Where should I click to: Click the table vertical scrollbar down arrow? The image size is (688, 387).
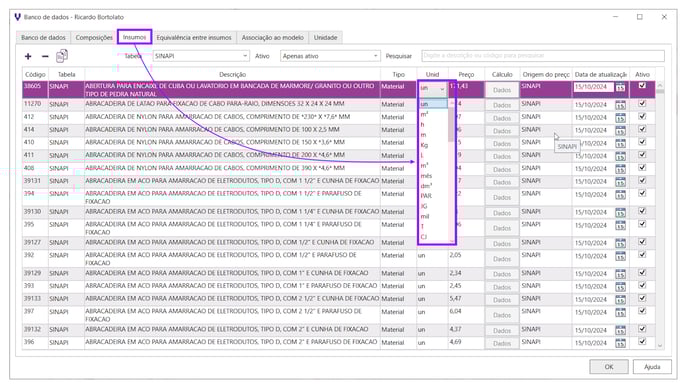659,346
